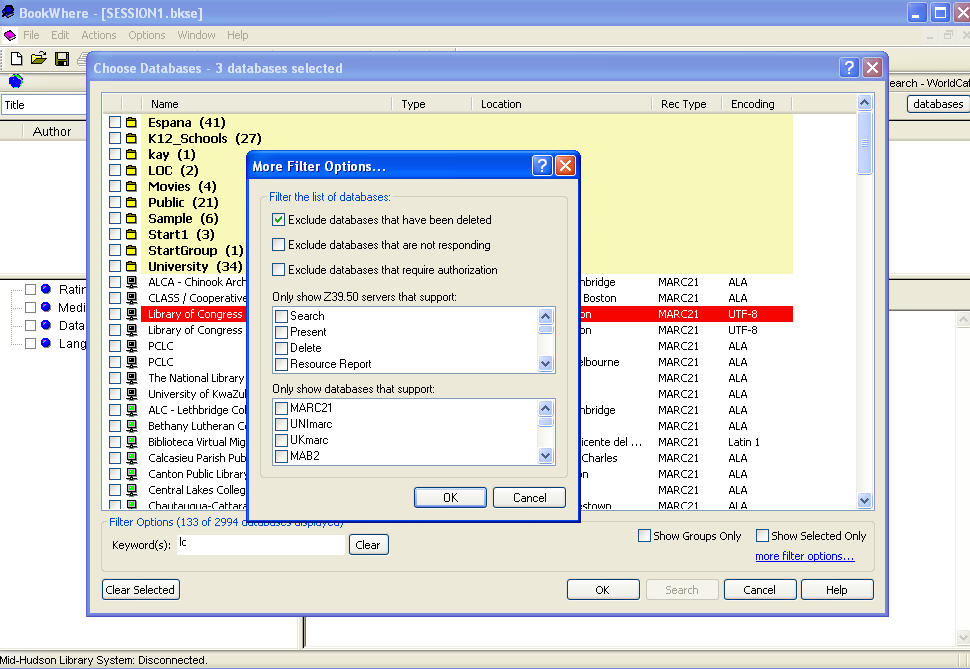Click the up arrow of the database formats list

[545, 408]
